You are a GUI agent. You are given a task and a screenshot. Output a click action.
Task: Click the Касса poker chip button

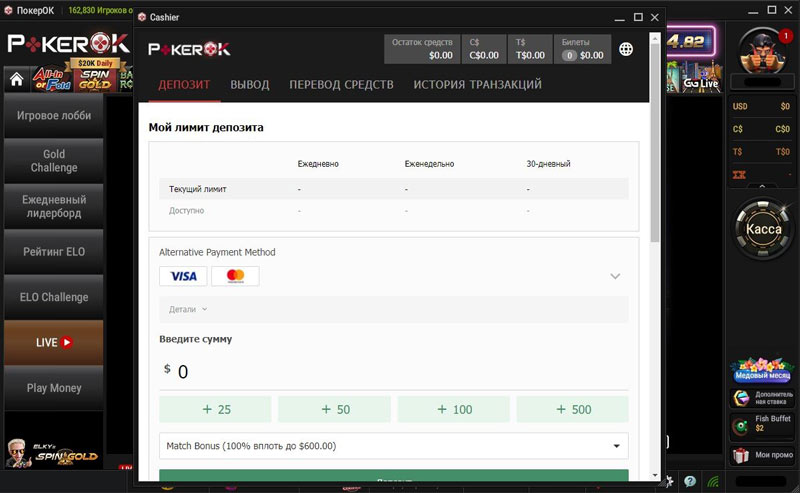(x=763, y=229)
